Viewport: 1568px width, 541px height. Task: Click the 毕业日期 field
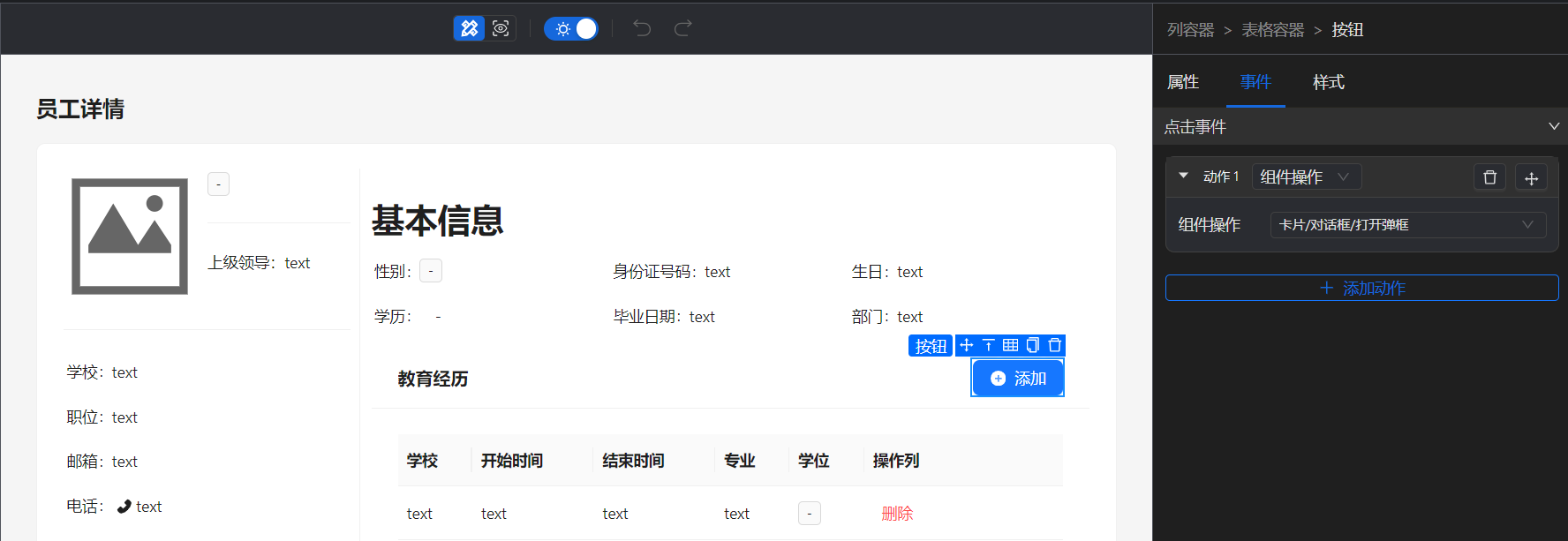coord(664,317)
